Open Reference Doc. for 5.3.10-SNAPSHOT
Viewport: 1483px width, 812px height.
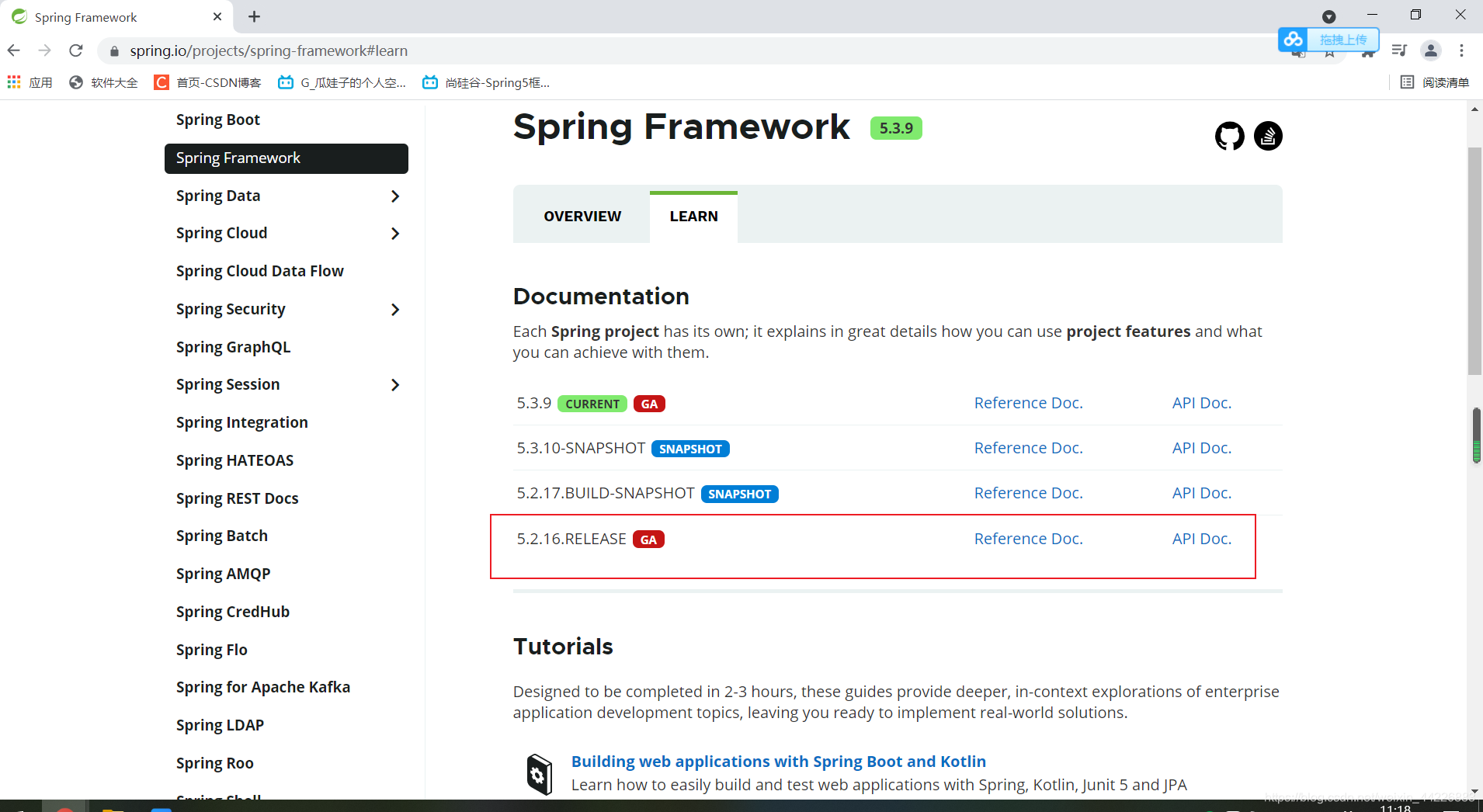pyautogui.click(x=1028, y=448)
